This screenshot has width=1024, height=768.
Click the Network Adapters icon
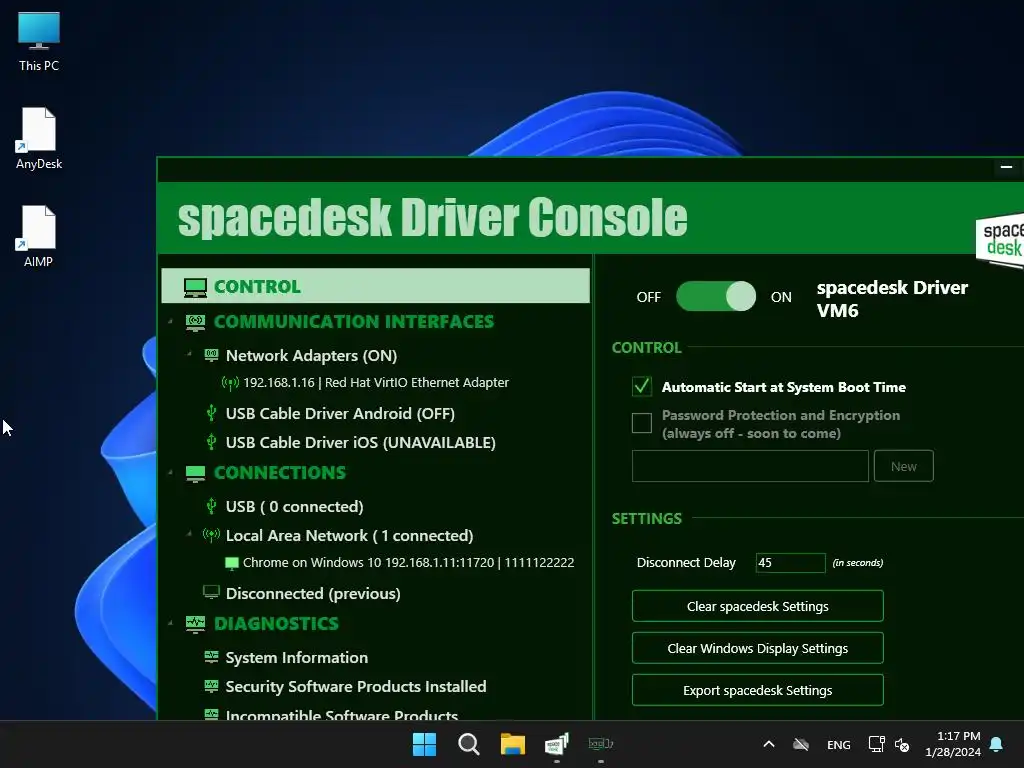[211, 355]
